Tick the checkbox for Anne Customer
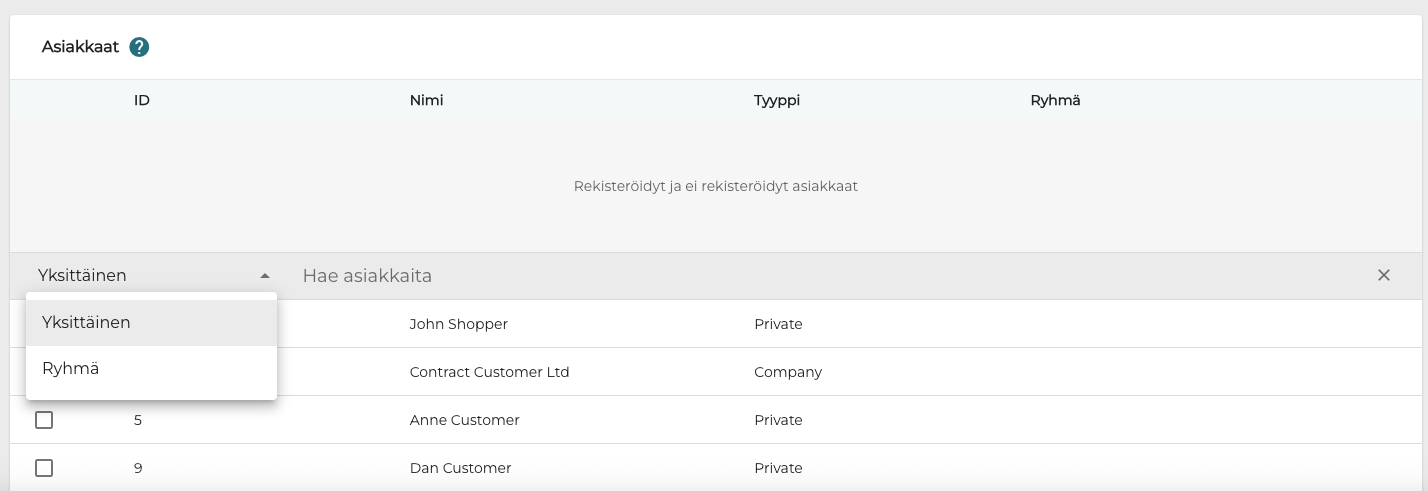The width and height of the screenshot is (1428, 491). click(x=44, y=420)
